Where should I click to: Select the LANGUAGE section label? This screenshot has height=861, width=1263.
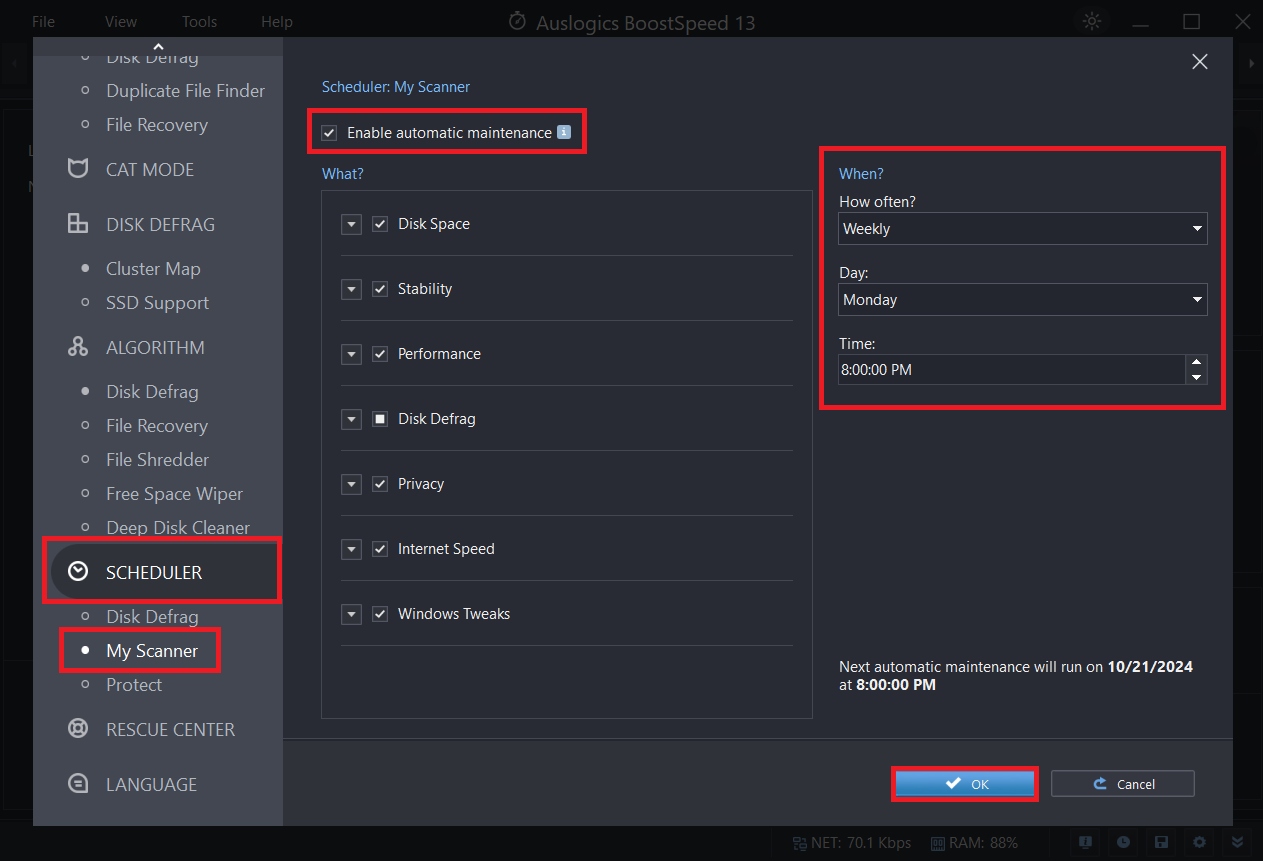pos(152,785)
